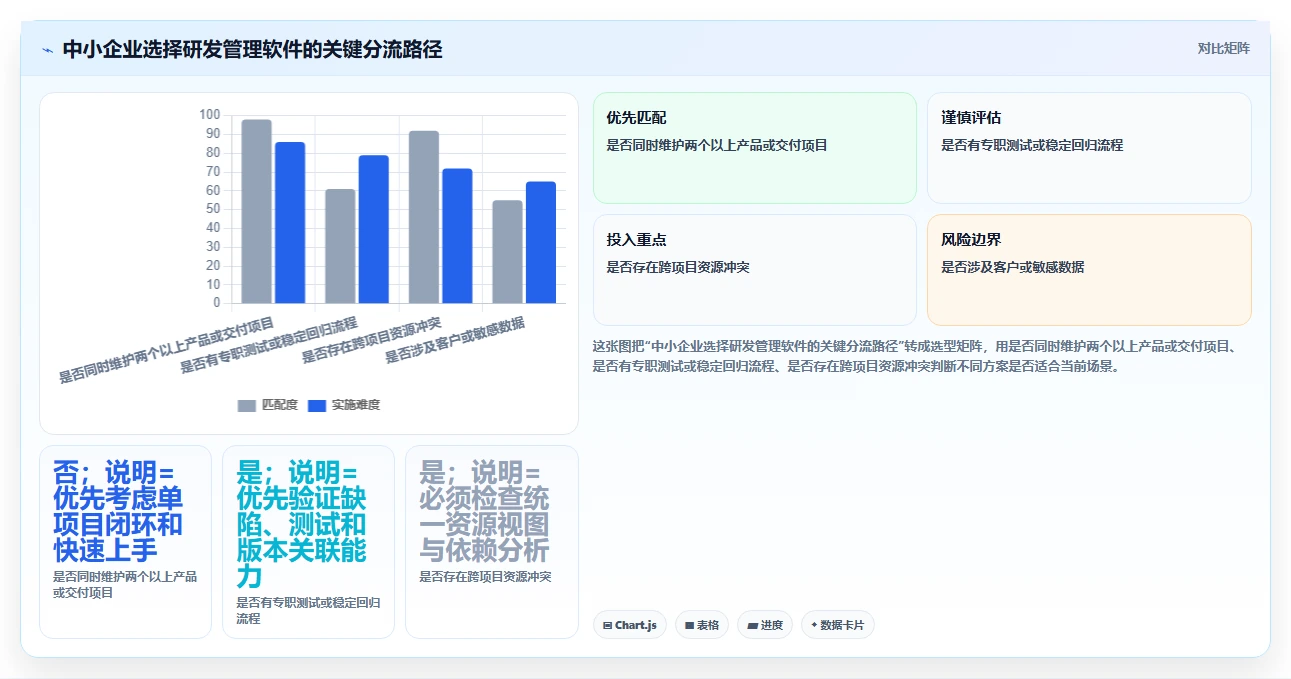1291x679 pixels.
Task: Open data card 是；说明=必须检查统一资源视图与依赖分析
Action: coord(491,541)
